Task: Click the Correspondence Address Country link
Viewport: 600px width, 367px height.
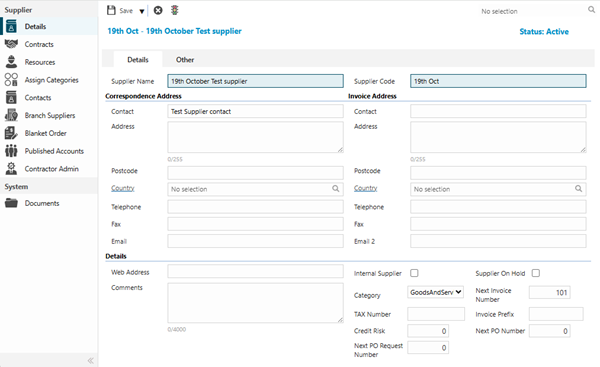Action: click(x=123, y=188)
